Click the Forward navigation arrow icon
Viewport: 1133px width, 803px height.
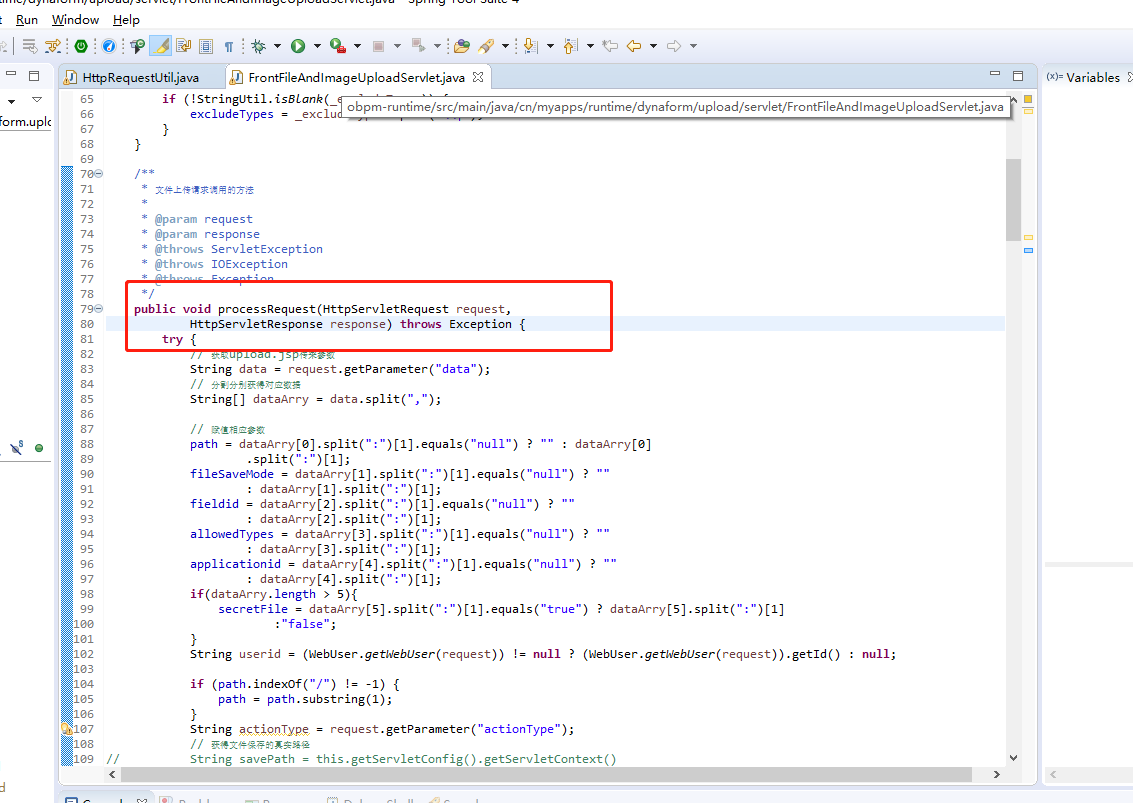[x=673, y=46]
